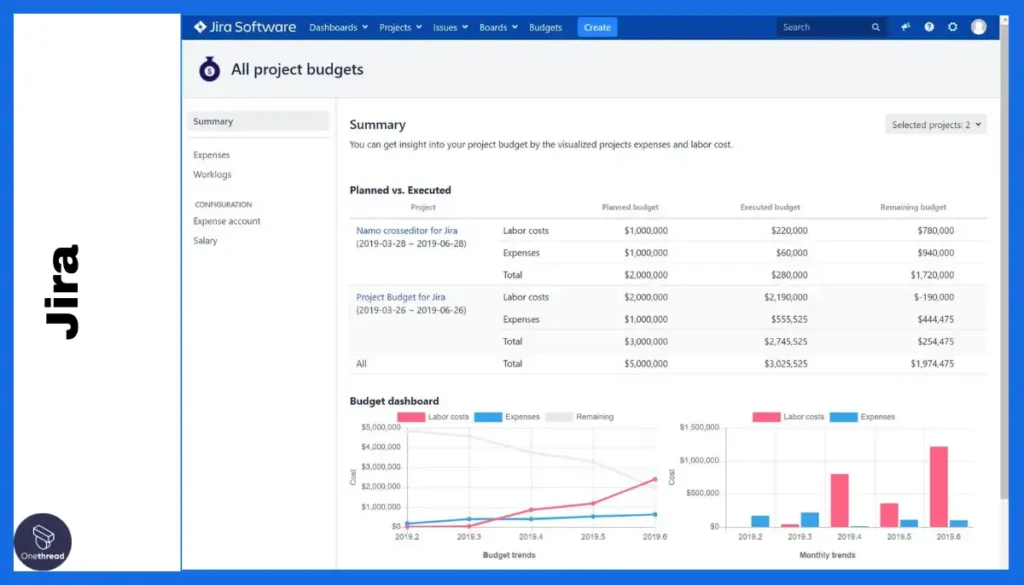Click the $1,720,000 remaining budget cell
The image size is (1024, 585).
932,275
